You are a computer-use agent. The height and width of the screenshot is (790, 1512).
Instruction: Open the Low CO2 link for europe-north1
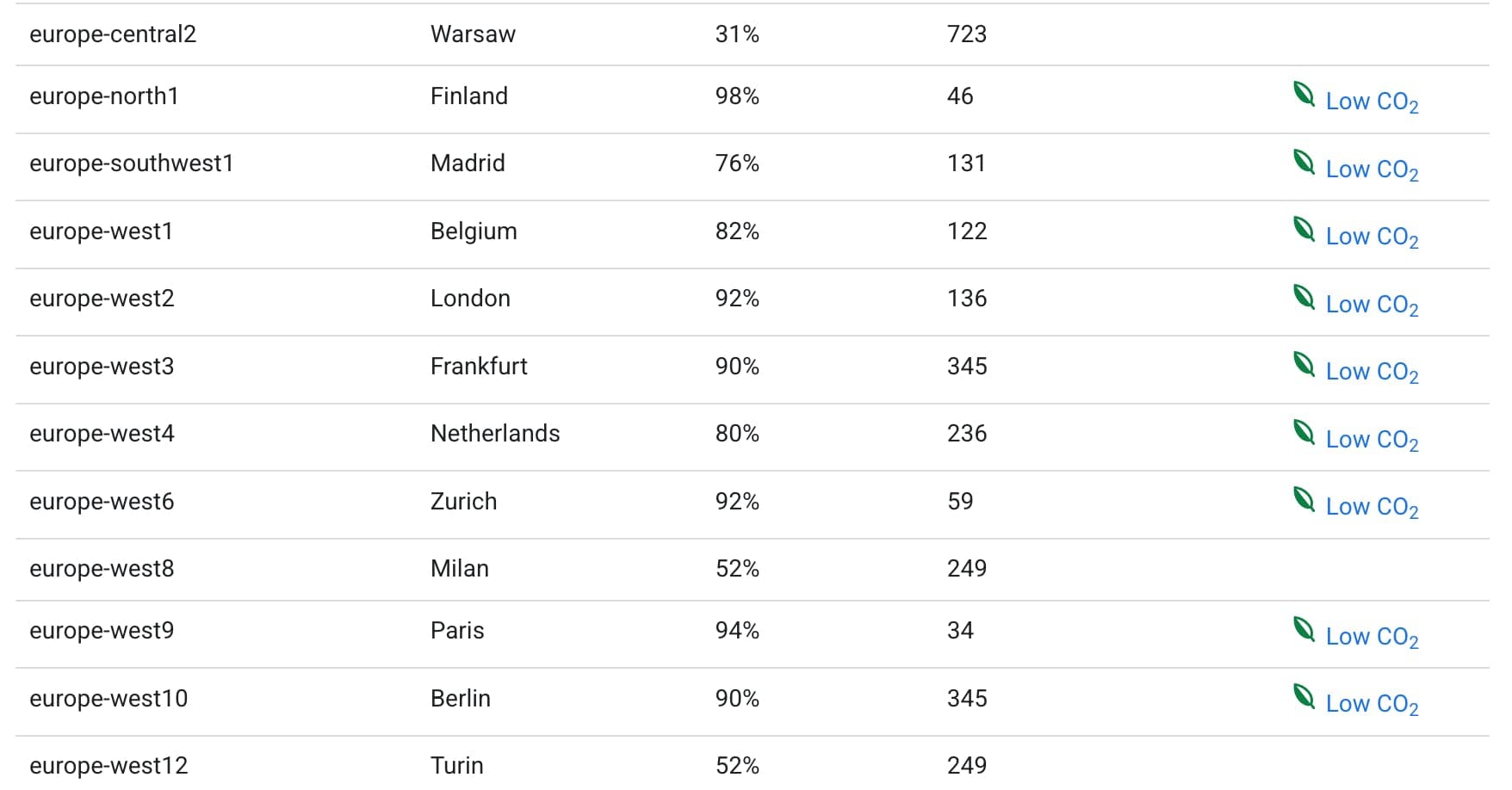[1372, 102]
